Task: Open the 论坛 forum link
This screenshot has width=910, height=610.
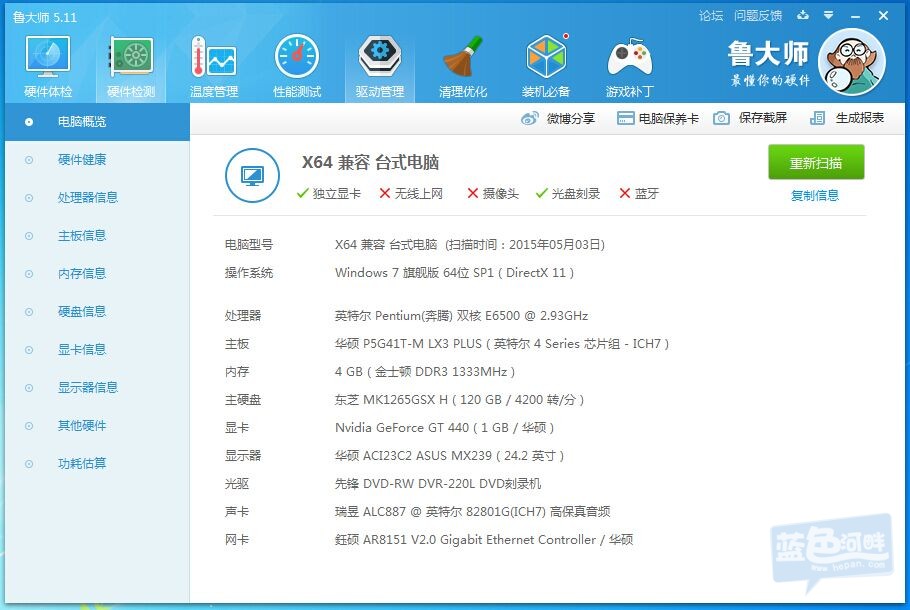Action: click(x=711, y=16)
